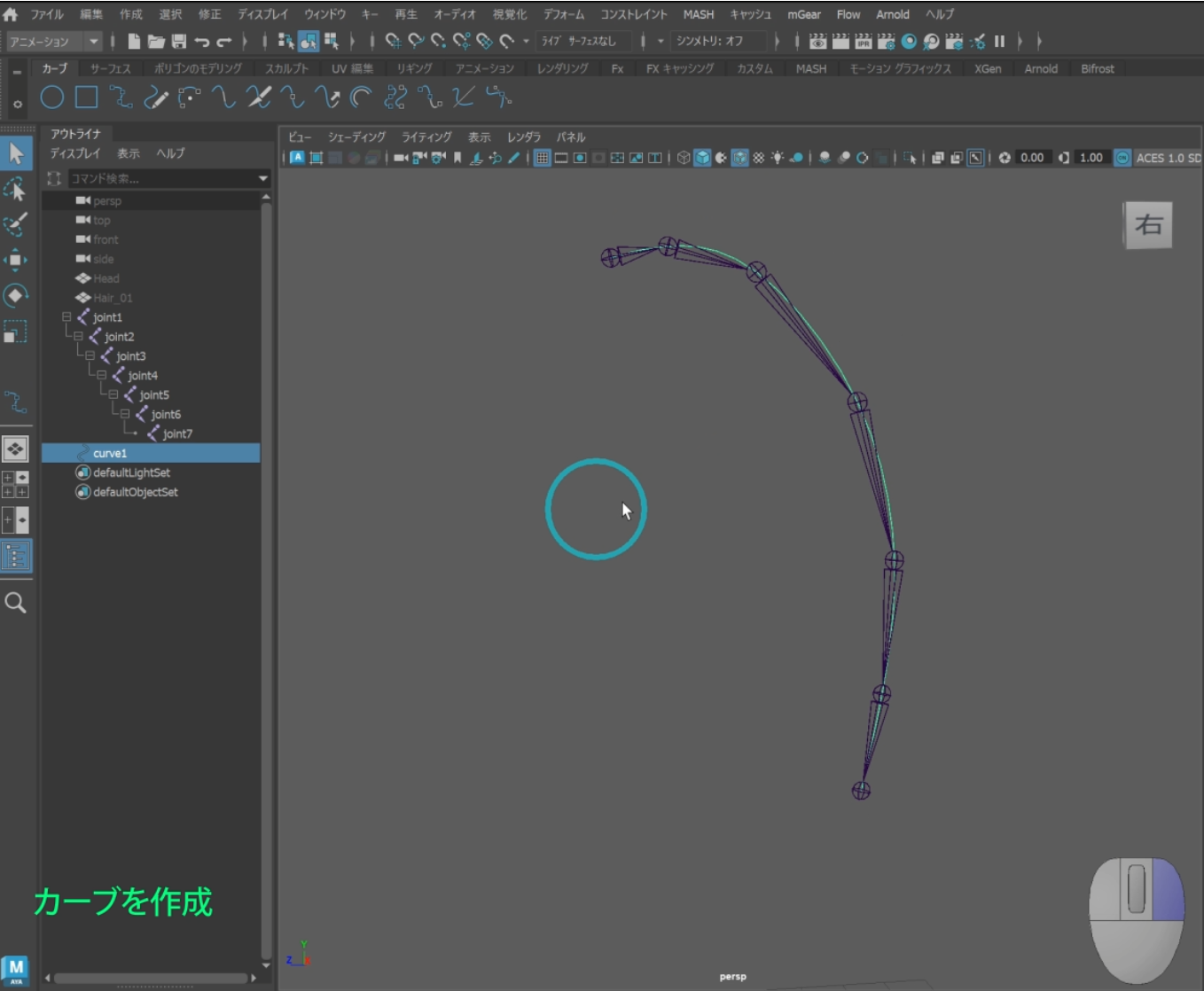
Task: Collapse the joint4 tree node
Action: click(101, 376)
